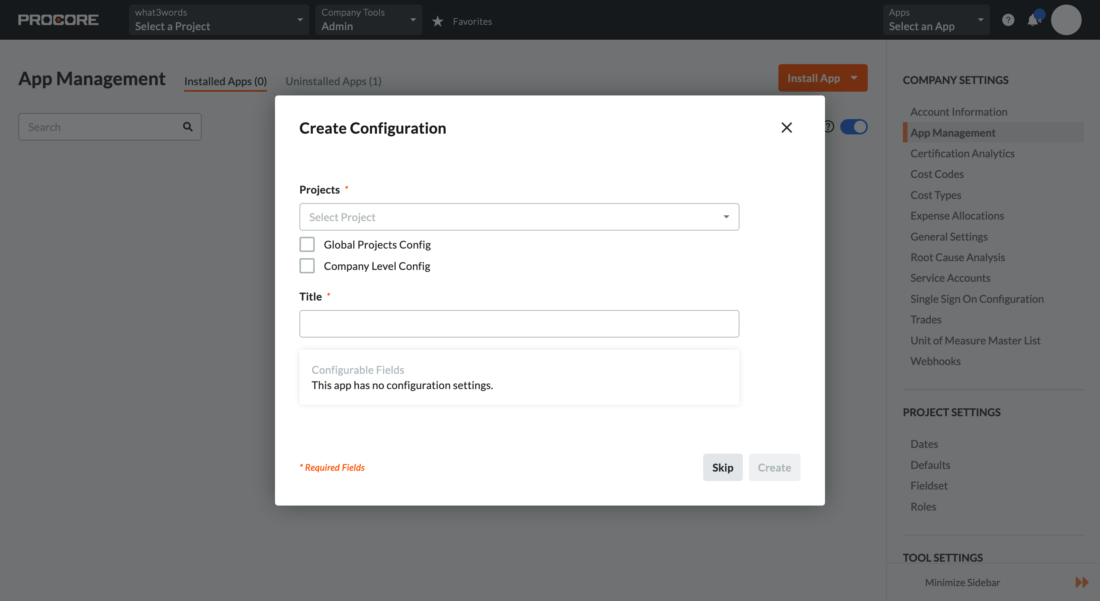This screenshot has height=601, width=1100.
Task: Click the Minimize Sidebar arrows icon
Action: pos(1081,582)
